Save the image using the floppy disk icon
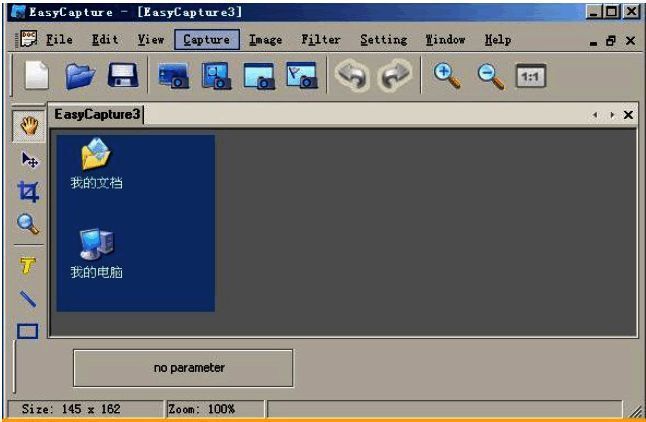 pos(122,77)
